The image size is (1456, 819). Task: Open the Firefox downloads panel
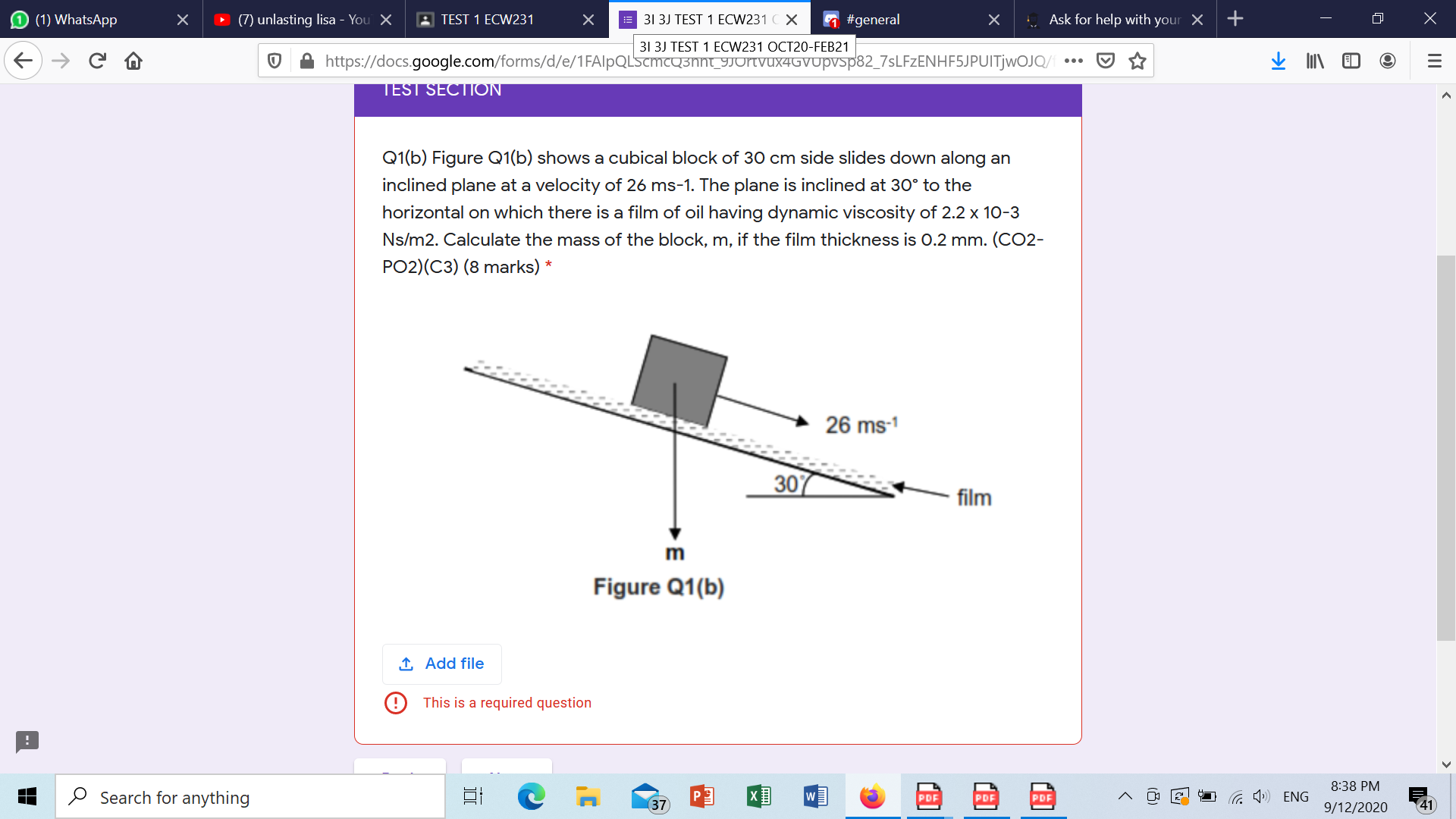click(x=1278, y=61)
